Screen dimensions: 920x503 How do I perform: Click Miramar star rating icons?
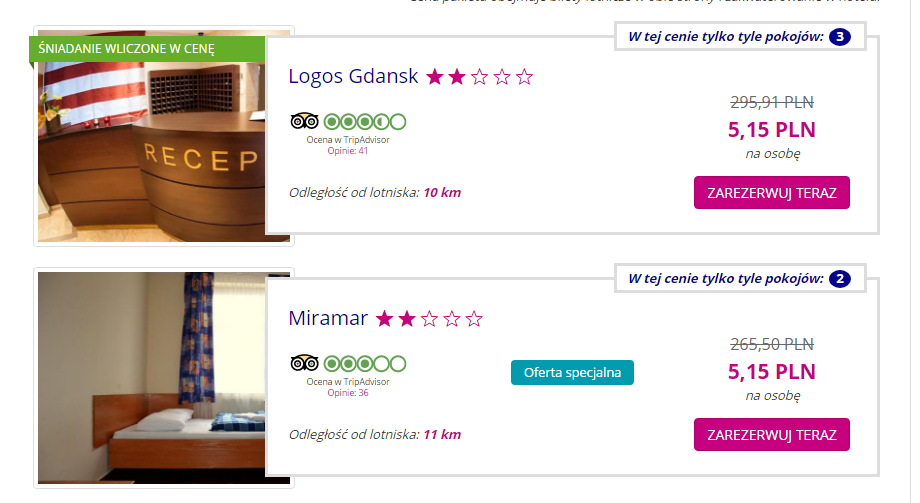coord(429,319)
